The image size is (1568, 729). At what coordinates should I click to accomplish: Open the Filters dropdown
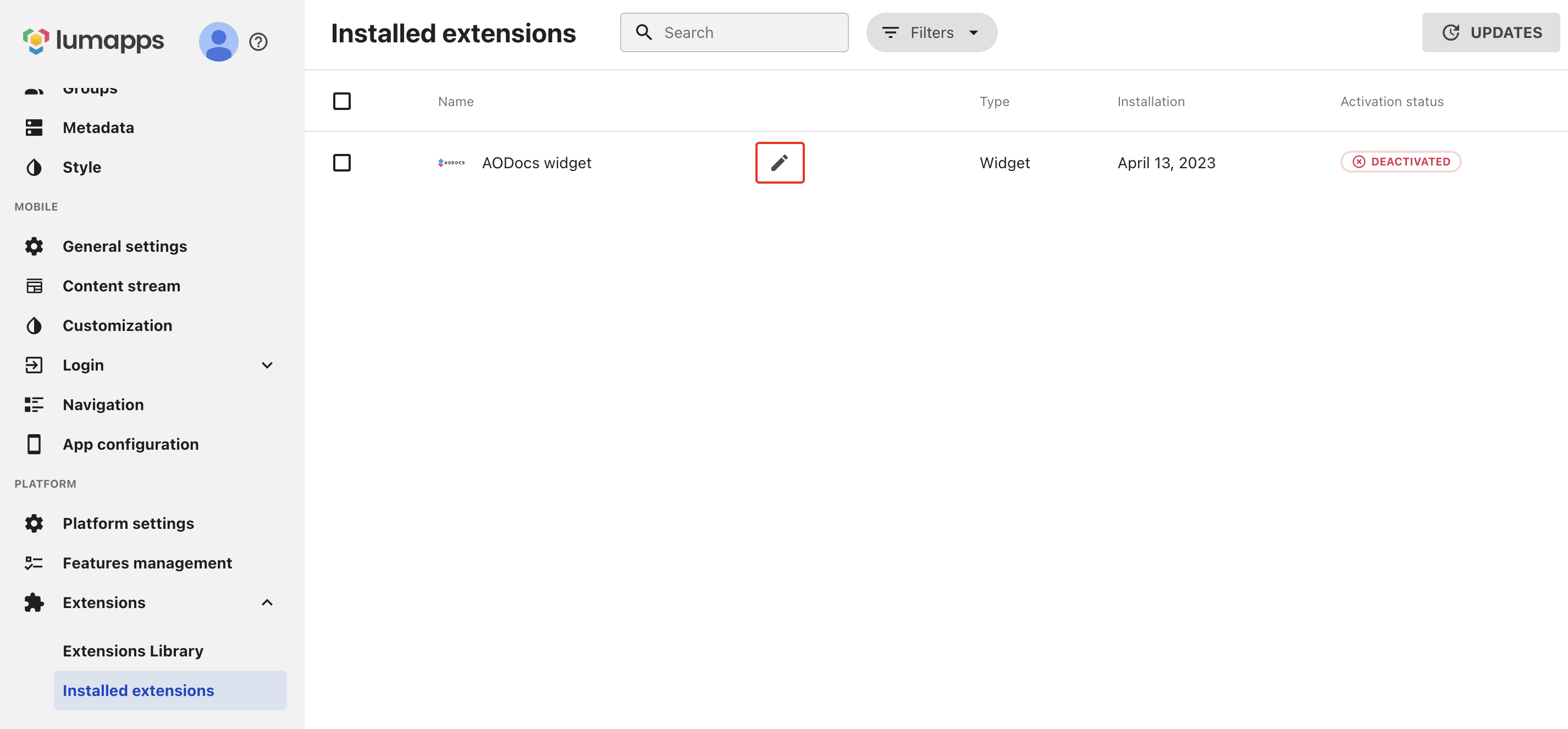(931, 32)
